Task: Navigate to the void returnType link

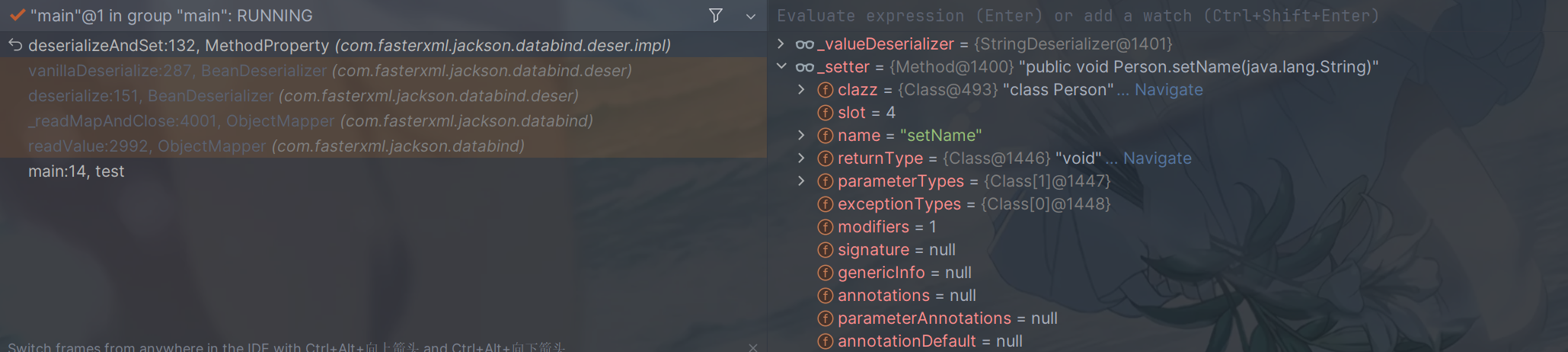Action: tap(1157, 158)
